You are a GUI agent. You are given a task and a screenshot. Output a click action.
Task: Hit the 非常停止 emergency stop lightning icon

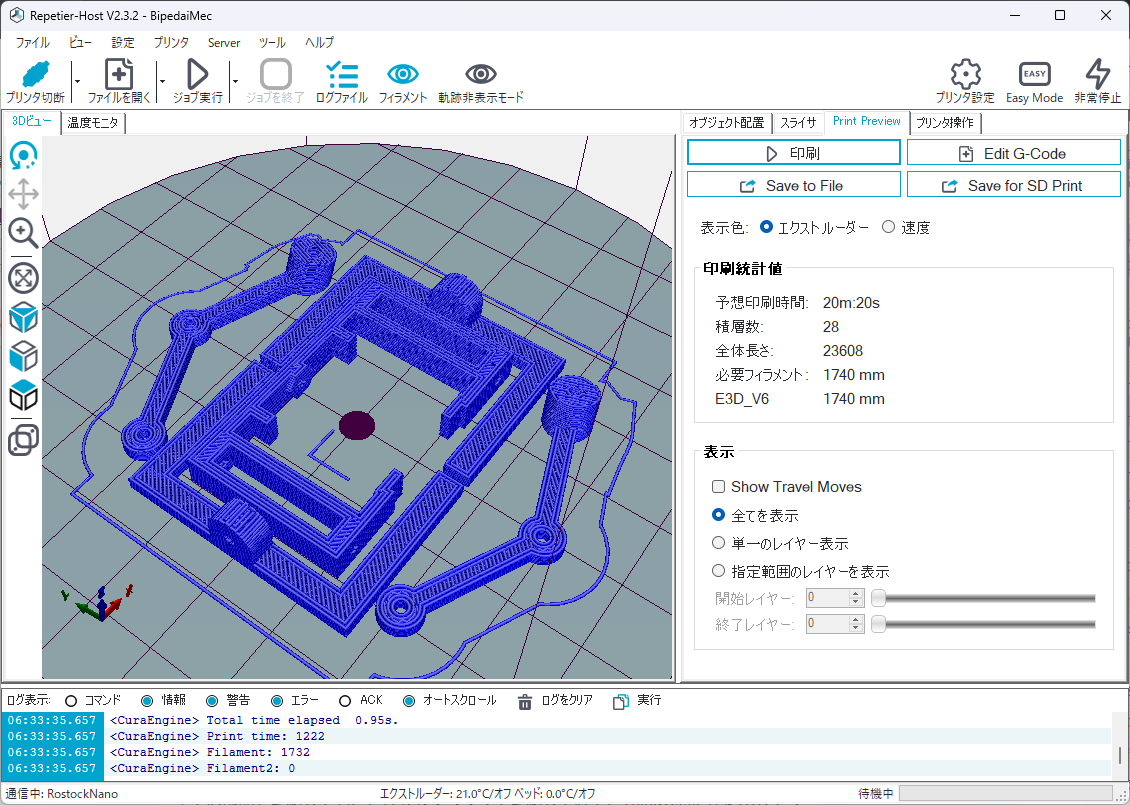1097,74
